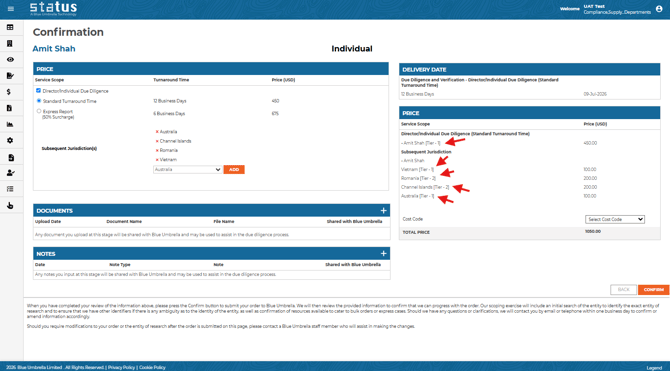Open the Privacy Policy link

click(121, 367)
